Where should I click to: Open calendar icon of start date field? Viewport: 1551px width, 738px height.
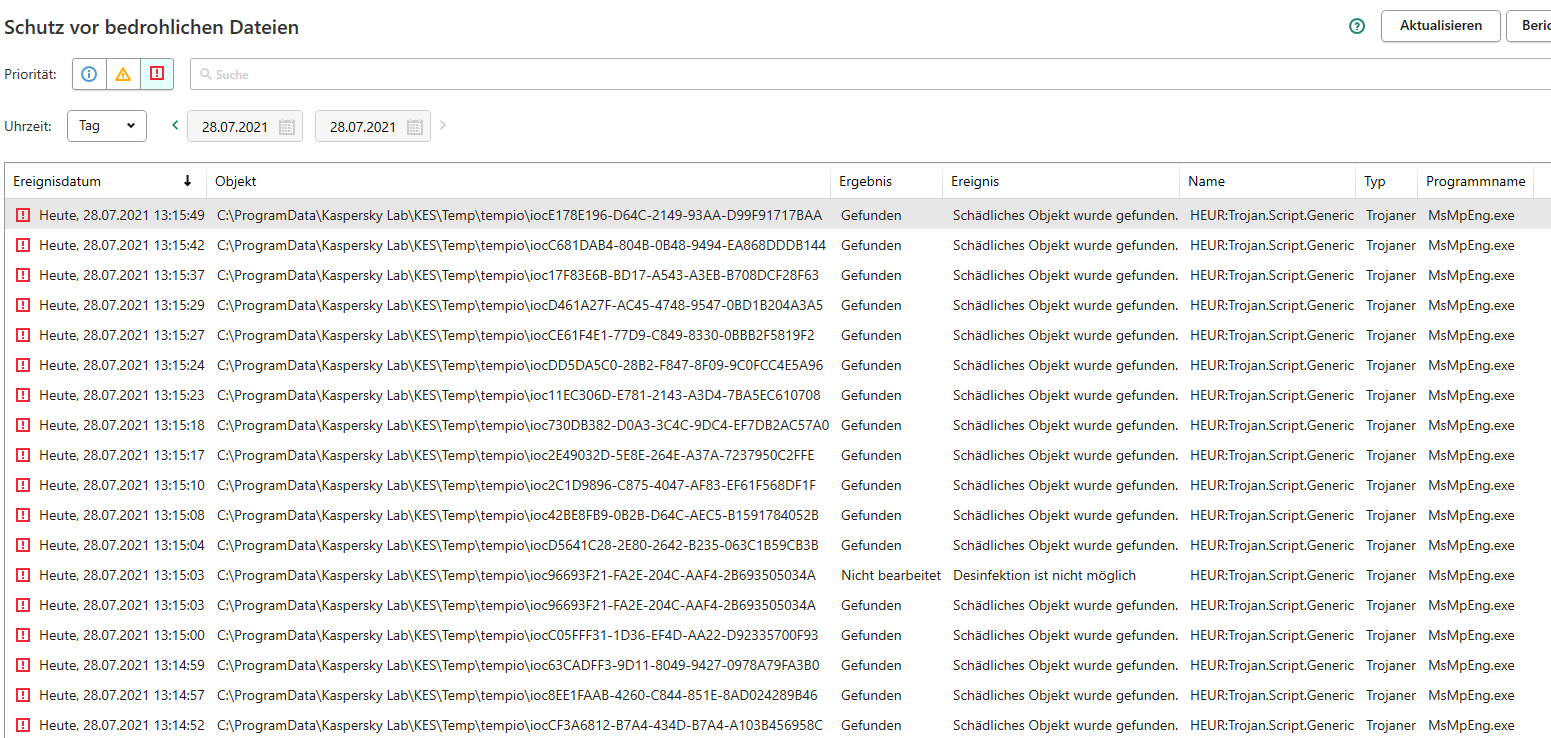287,127
